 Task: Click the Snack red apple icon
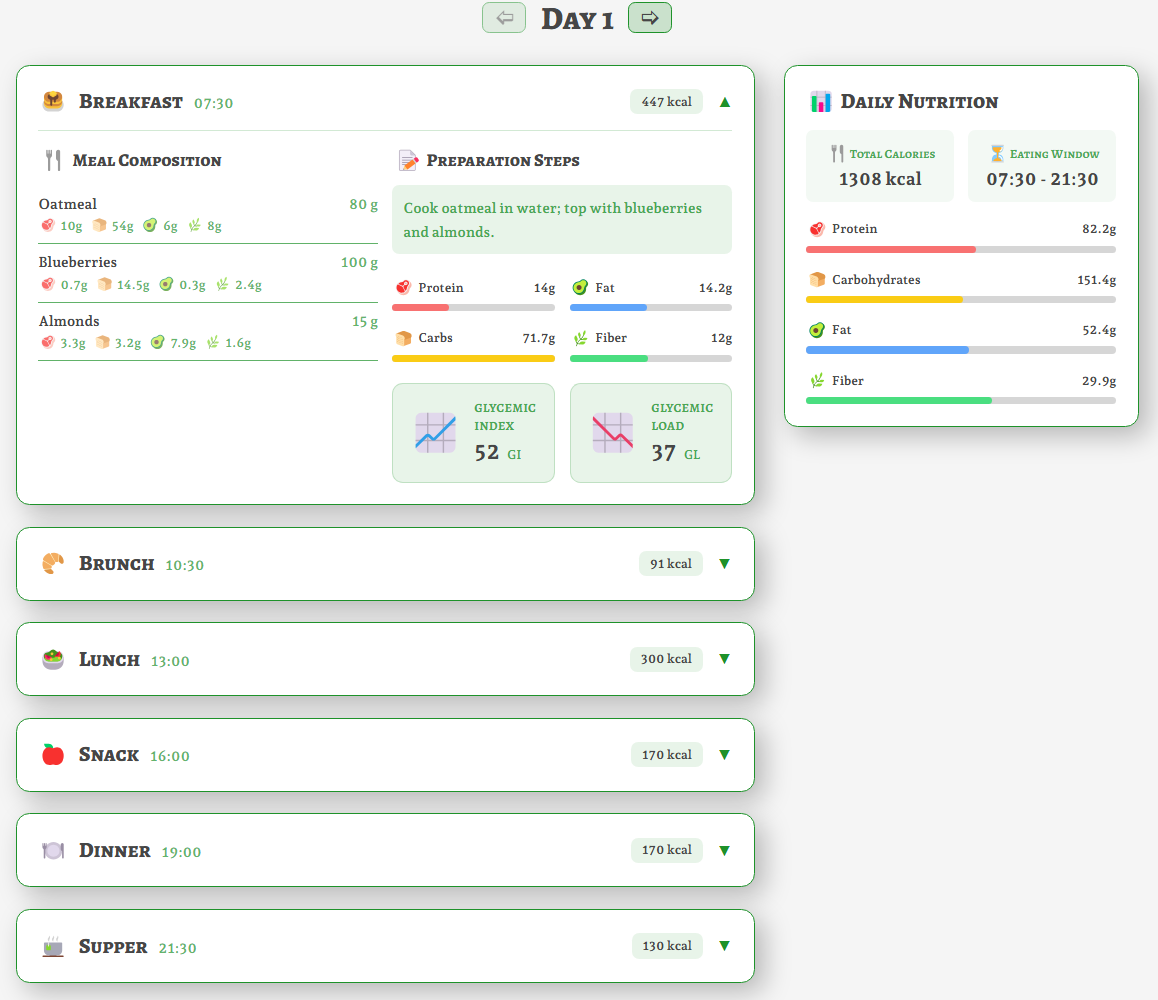(x=53, y=754)
